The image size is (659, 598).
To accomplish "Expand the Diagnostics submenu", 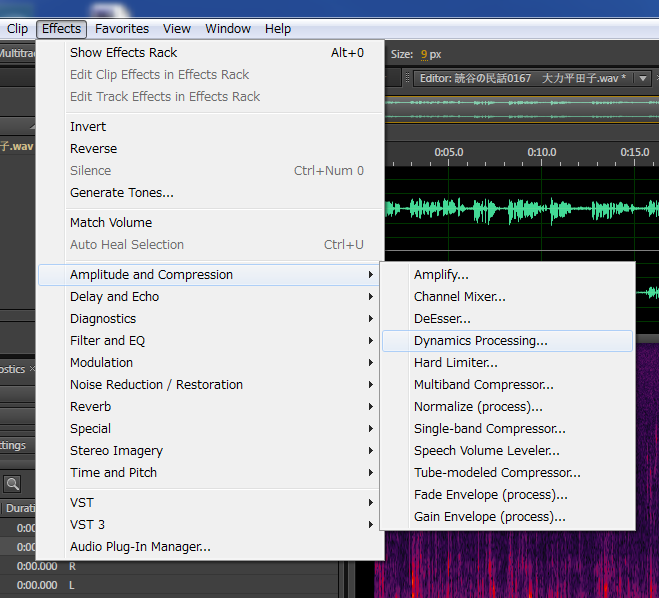I will pyautogui.click(x=209, y=319).
